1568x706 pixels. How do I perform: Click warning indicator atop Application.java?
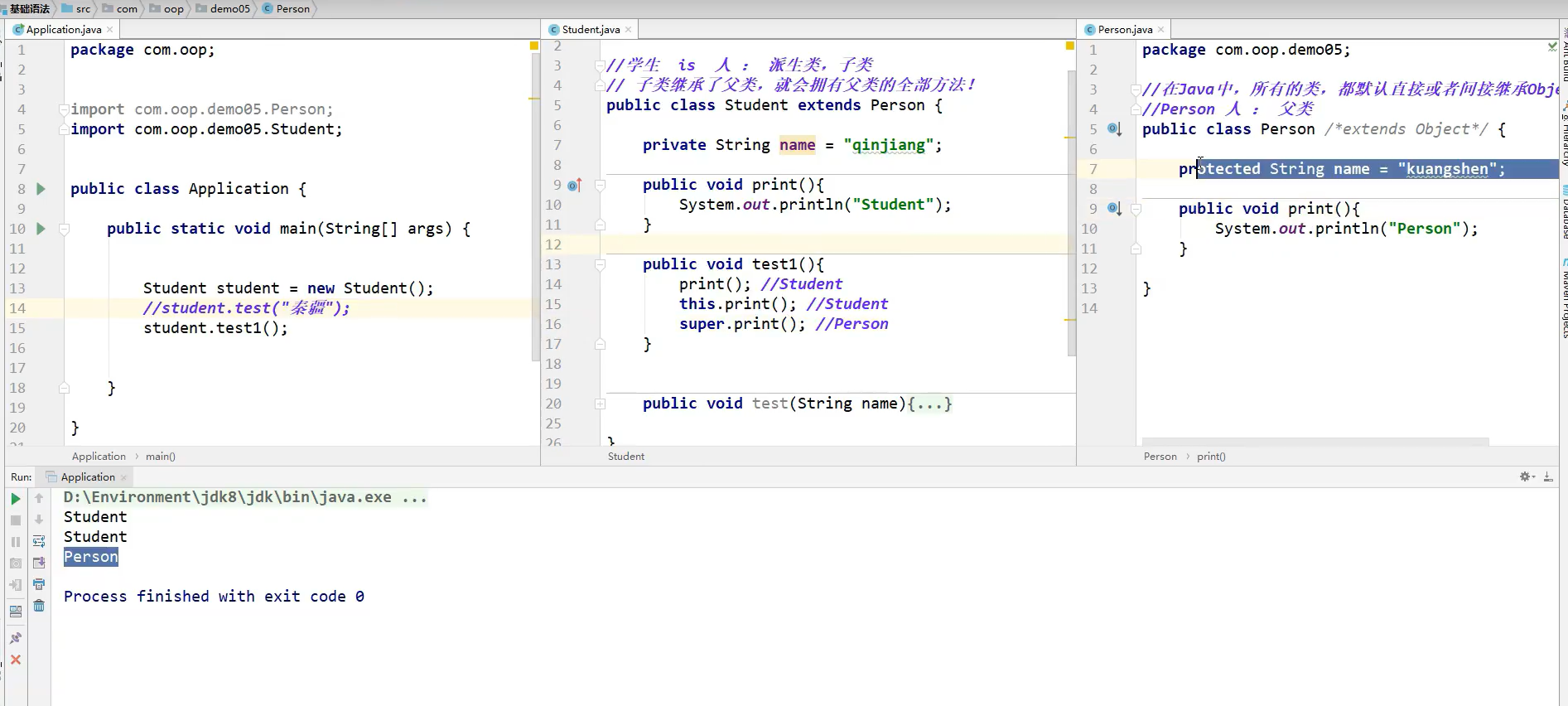[534, 46]
